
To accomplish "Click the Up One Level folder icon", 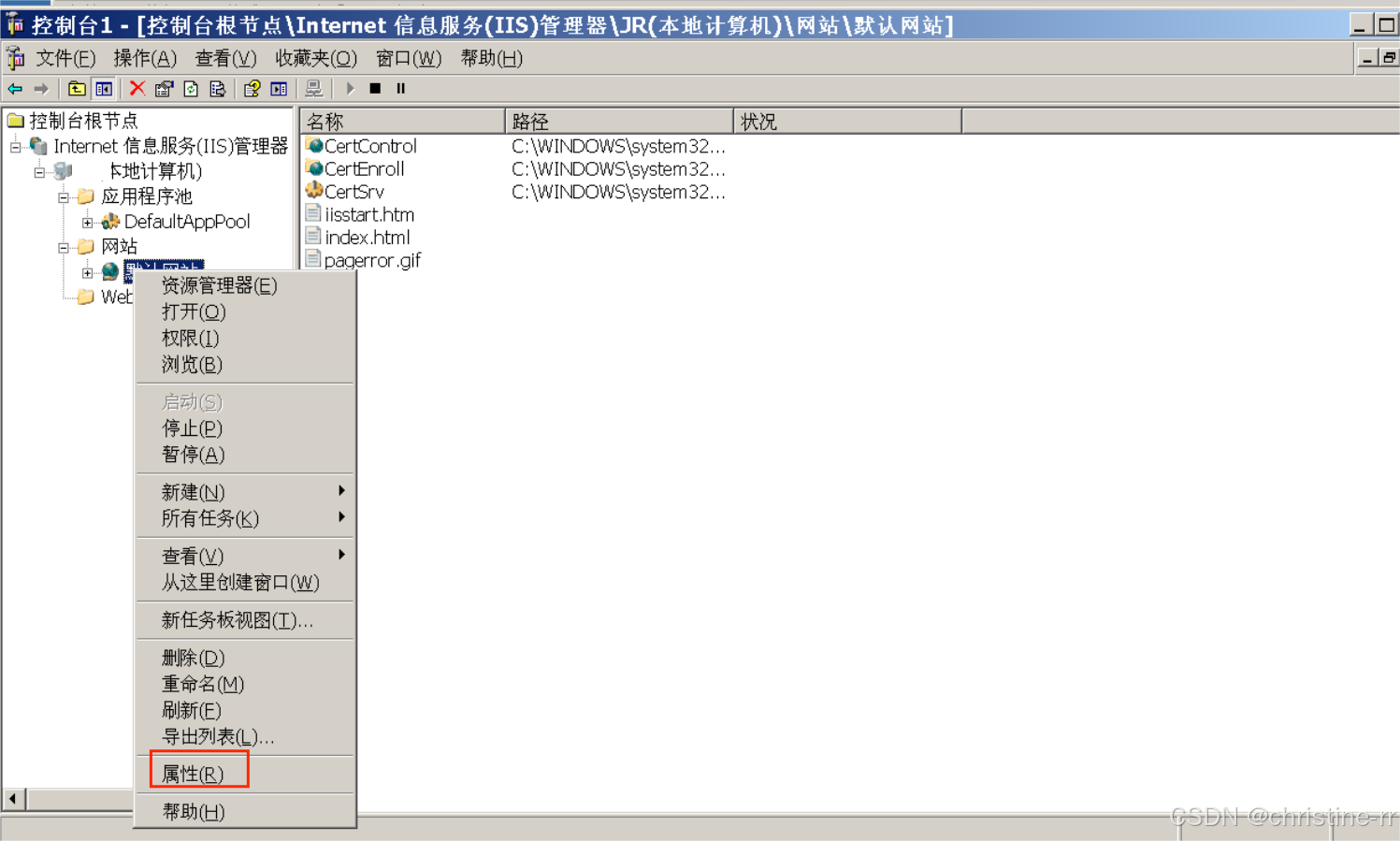I will click(x=77, y=89).
